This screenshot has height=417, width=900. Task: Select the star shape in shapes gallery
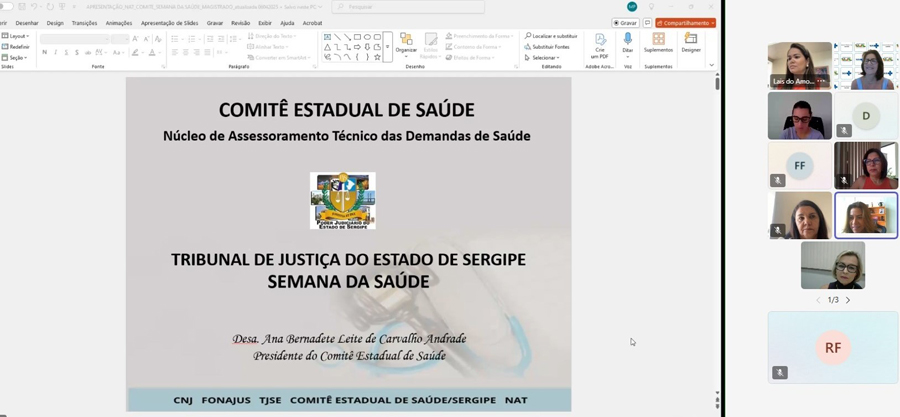pos(377,57)
